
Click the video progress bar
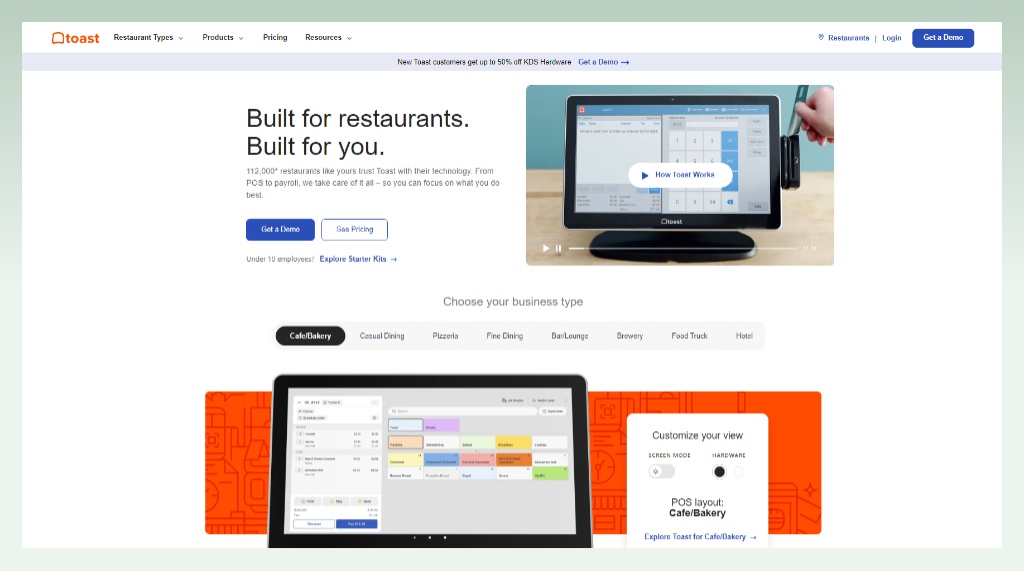click(682, 248)
